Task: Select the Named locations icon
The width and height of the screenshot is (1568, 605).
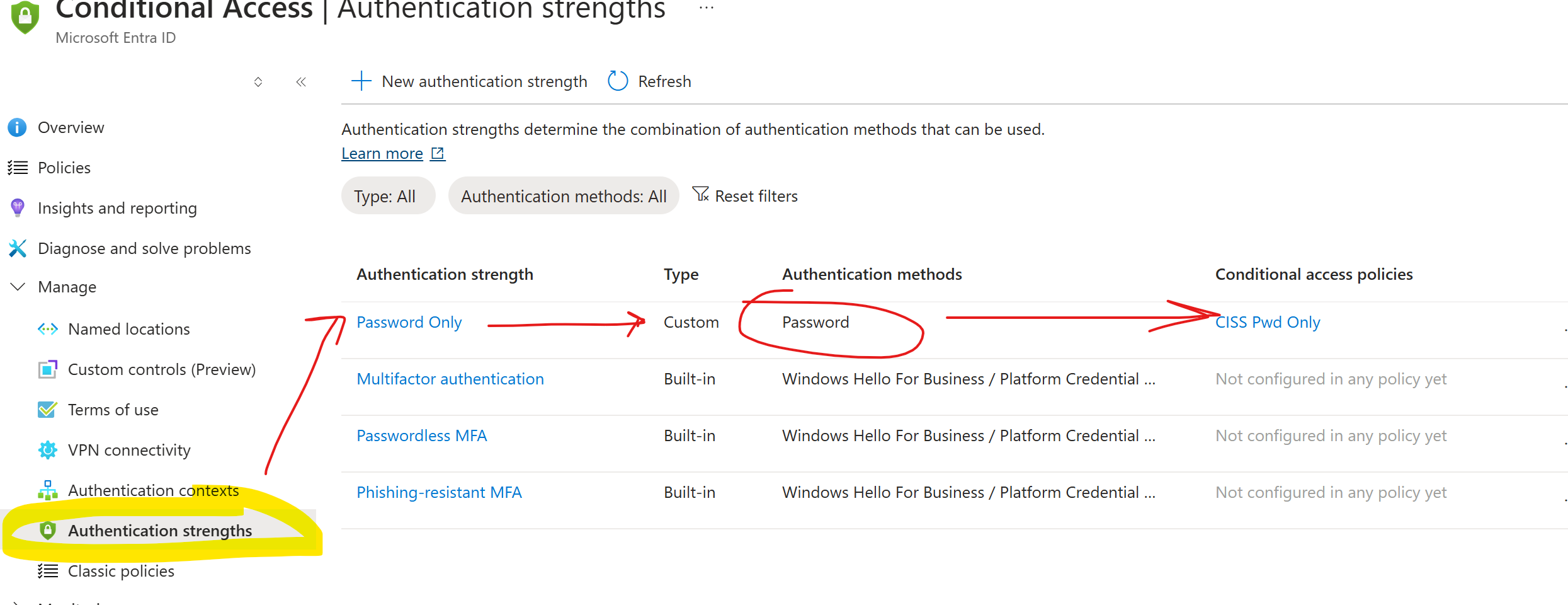Action: (x=47, y=328)
